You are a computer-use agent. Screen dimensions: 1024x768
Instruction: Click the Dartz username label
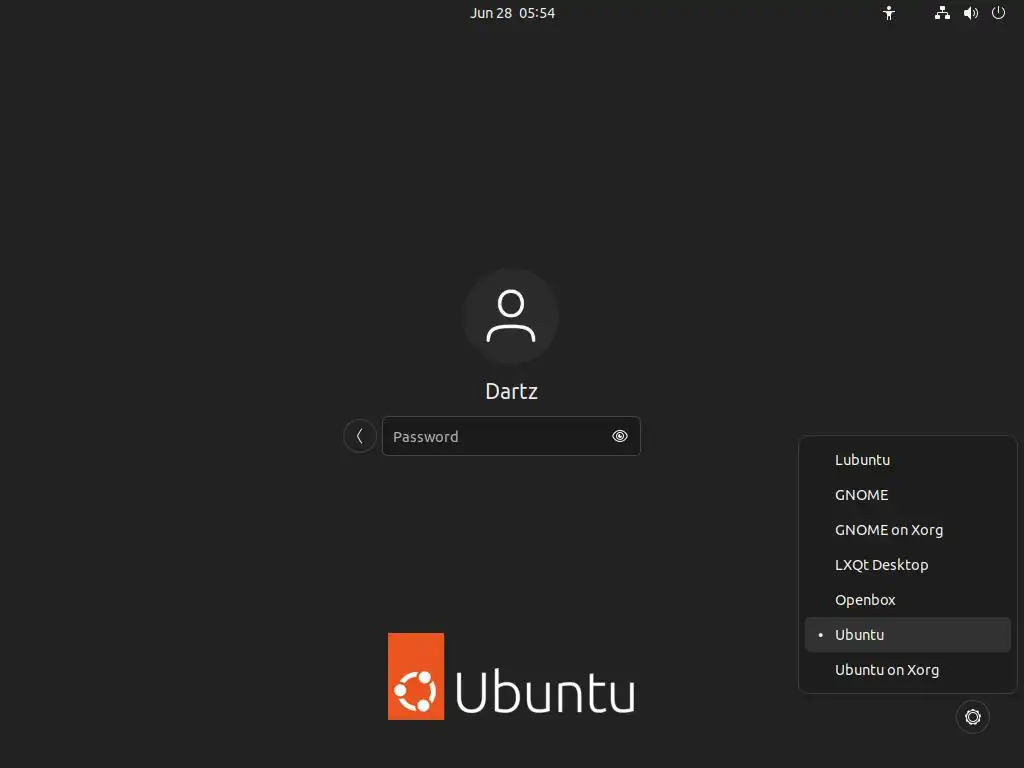(x=511, y=391)
